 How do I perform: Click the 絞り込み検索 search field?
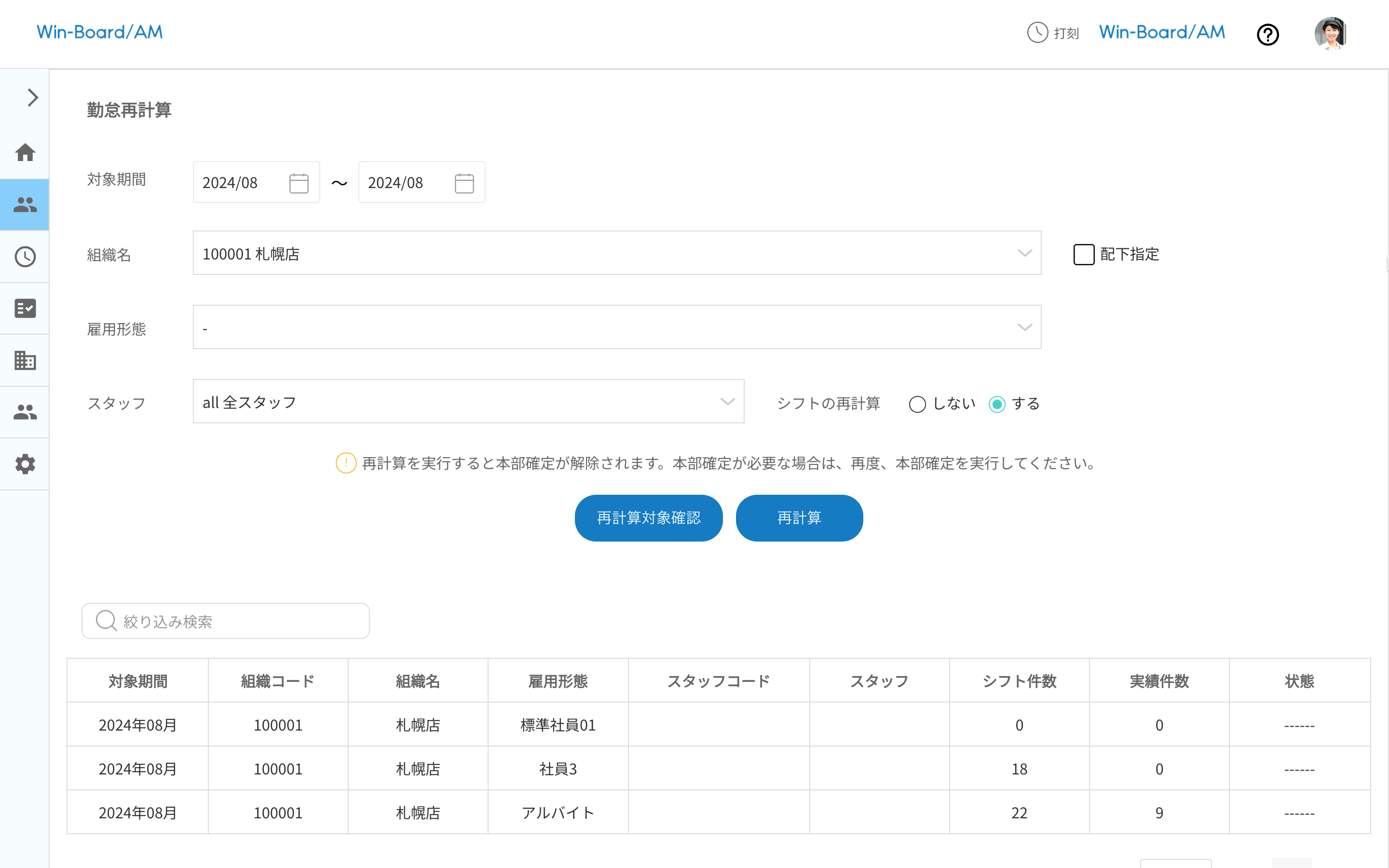point(225,621)
